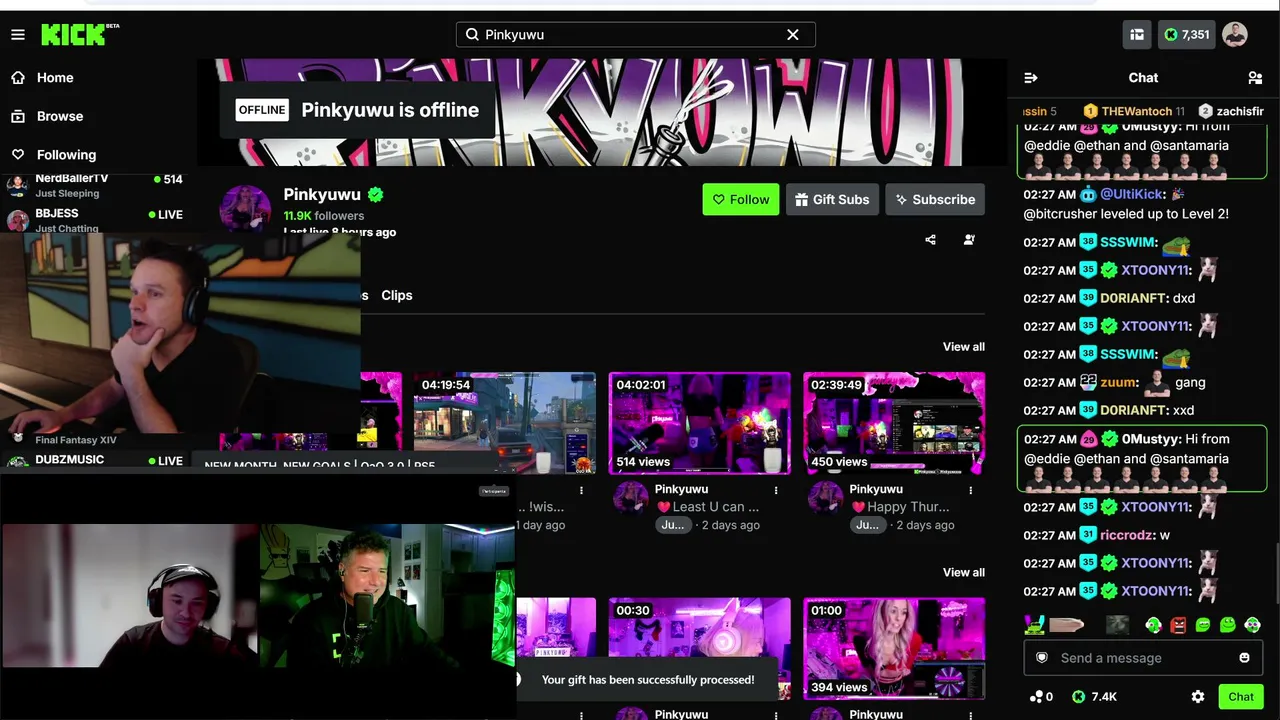Screen dimensions: 1280x720
Task: Click the share channel icon
Action: [x=931, y=240]
